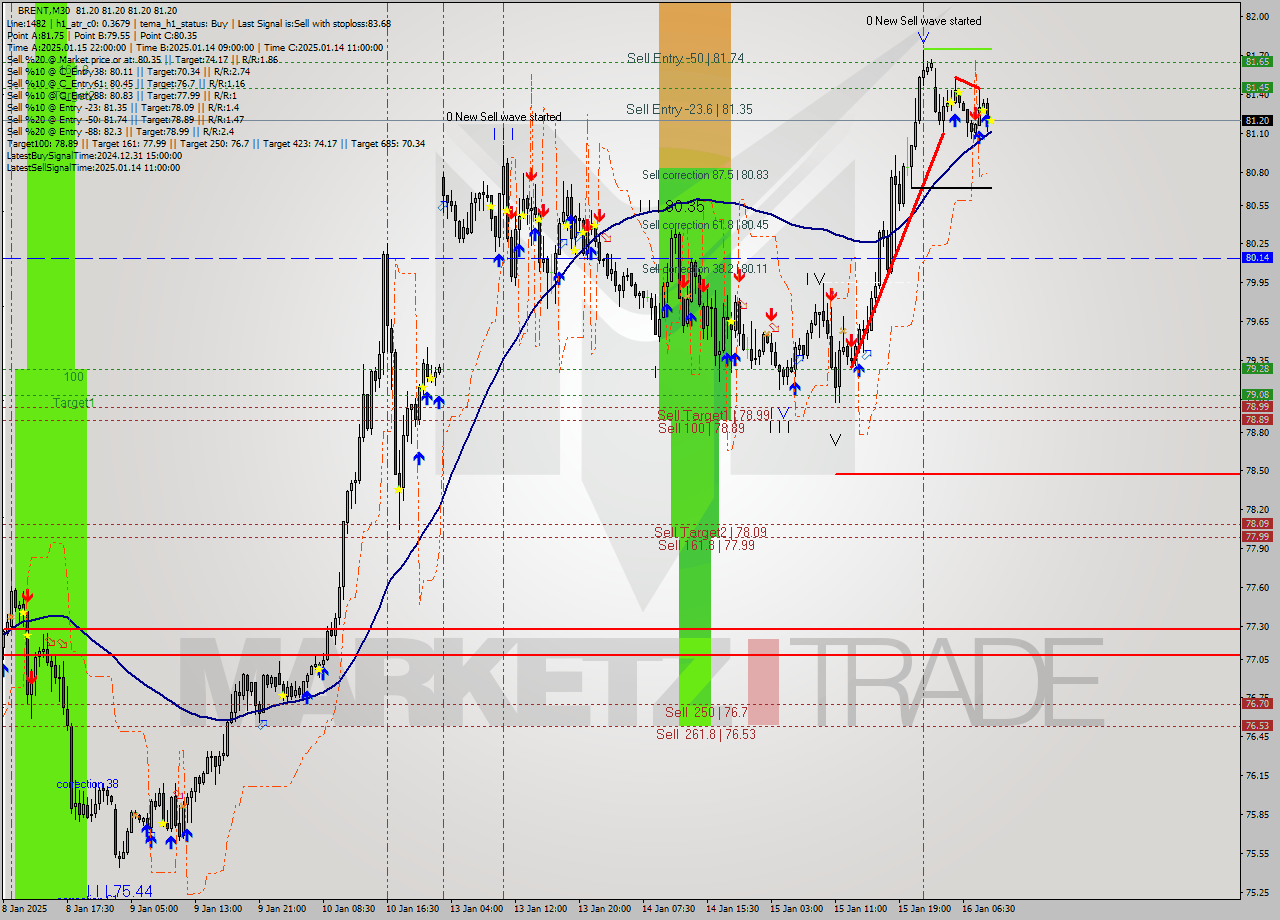
Task: Click red 78.09 tag on price axis
Action: tap(1257, 523)
